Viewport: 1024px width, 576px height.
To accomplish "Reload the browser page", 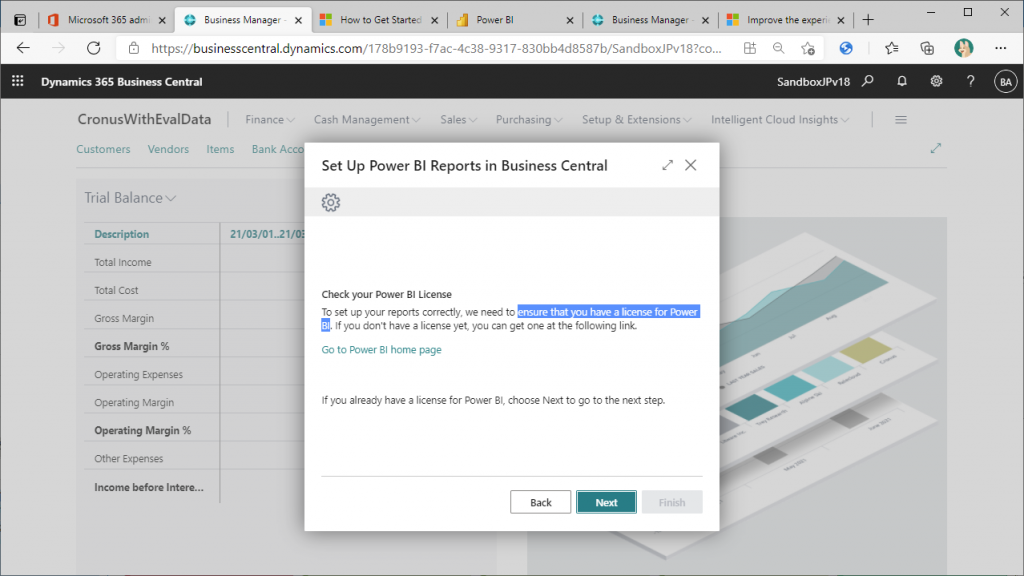I will point(94,48).
